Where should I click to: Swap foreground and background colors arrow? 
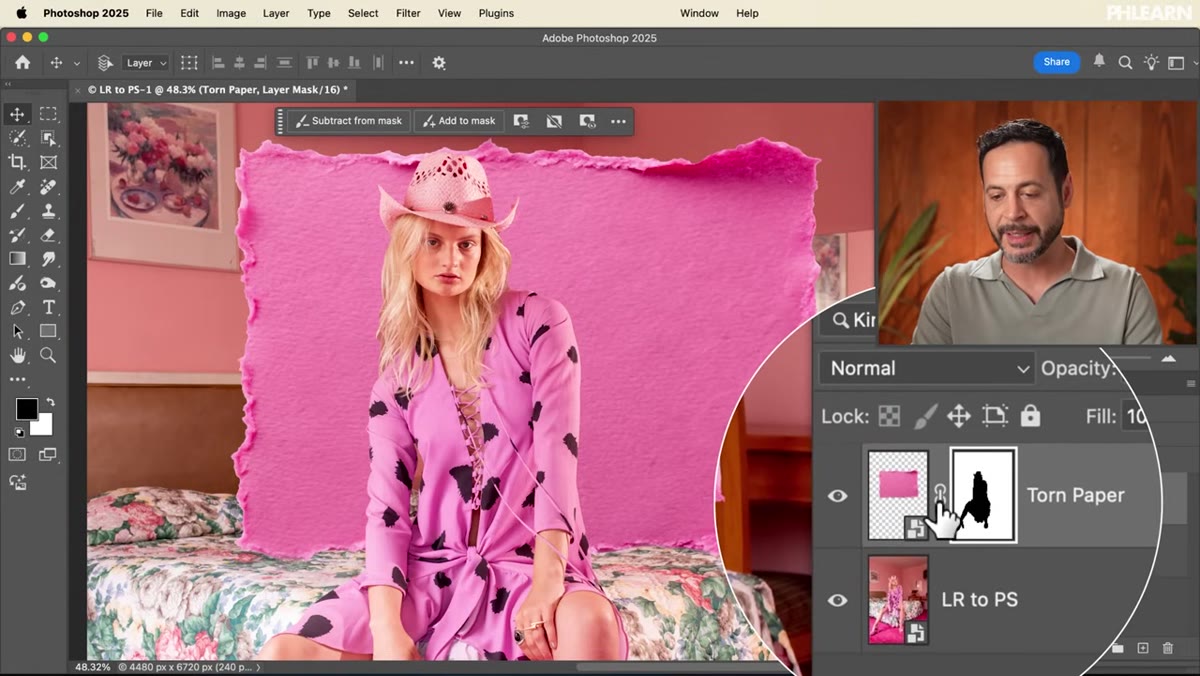50,402
